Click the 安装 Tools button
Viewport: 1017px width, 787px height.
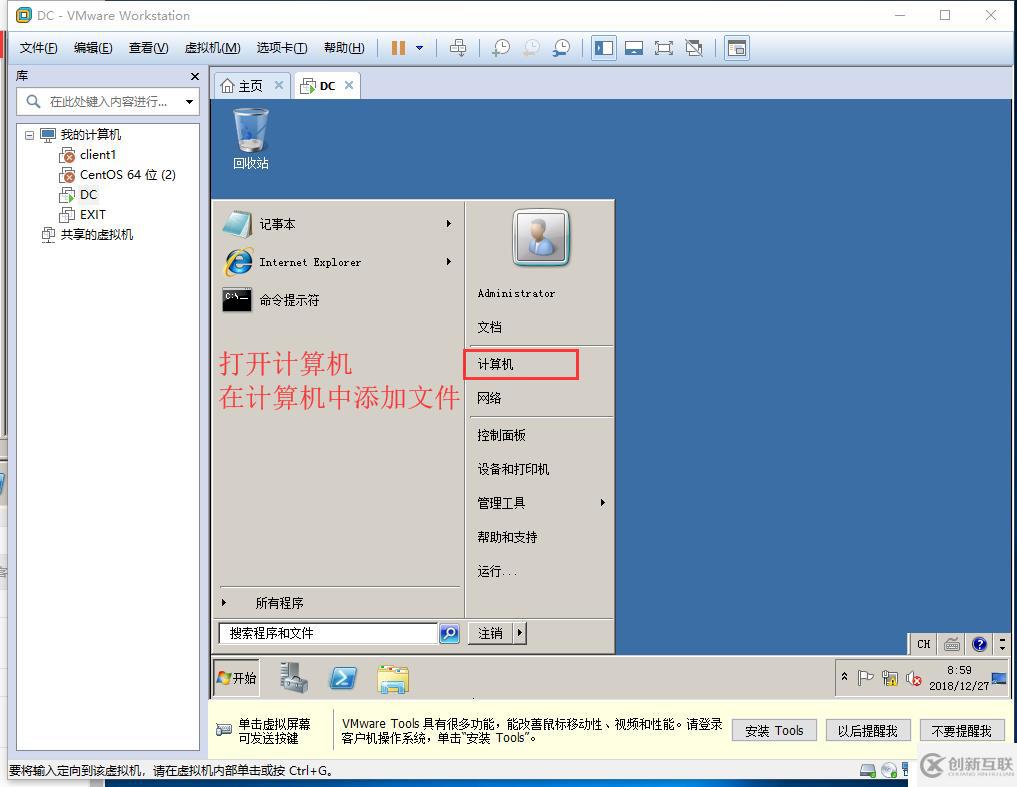(774, 731)
